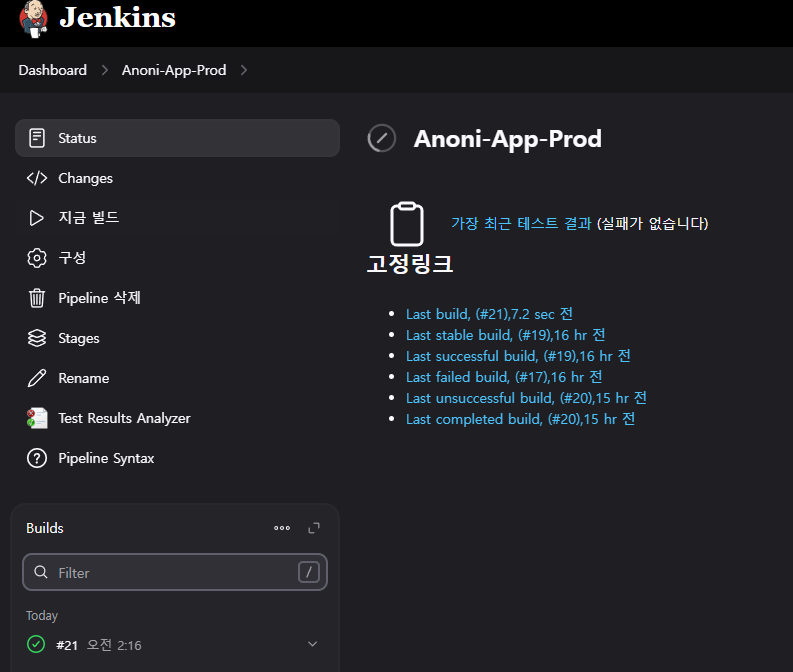Open Changes in the sidebar
The image size is (793, 672).
point(178,178)
